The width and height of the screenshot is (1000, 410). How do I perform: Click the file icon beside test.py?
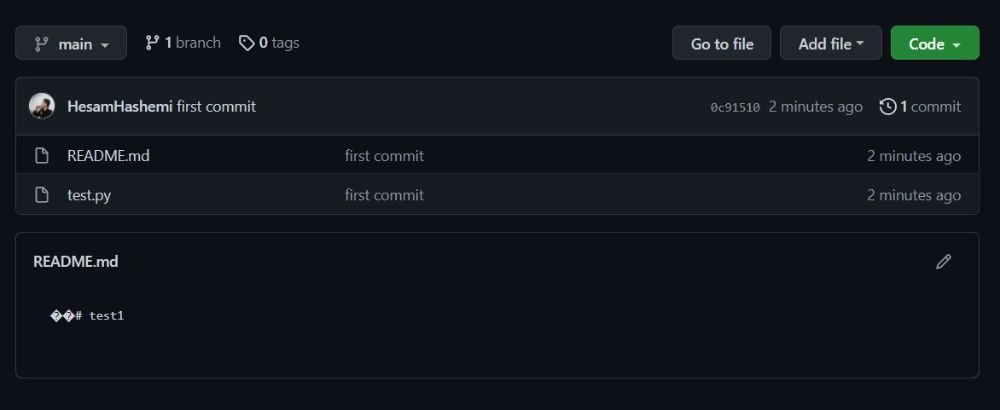[41, 194]
